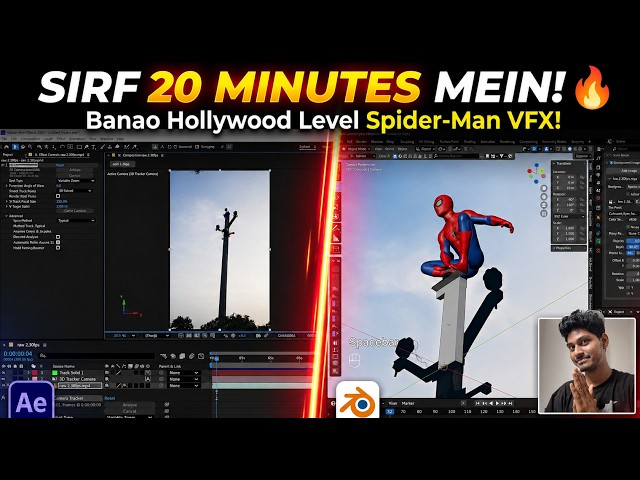Toggle the Shy layers timeline switch
Viewport: 640px width, 480px height.
[173, 356]
